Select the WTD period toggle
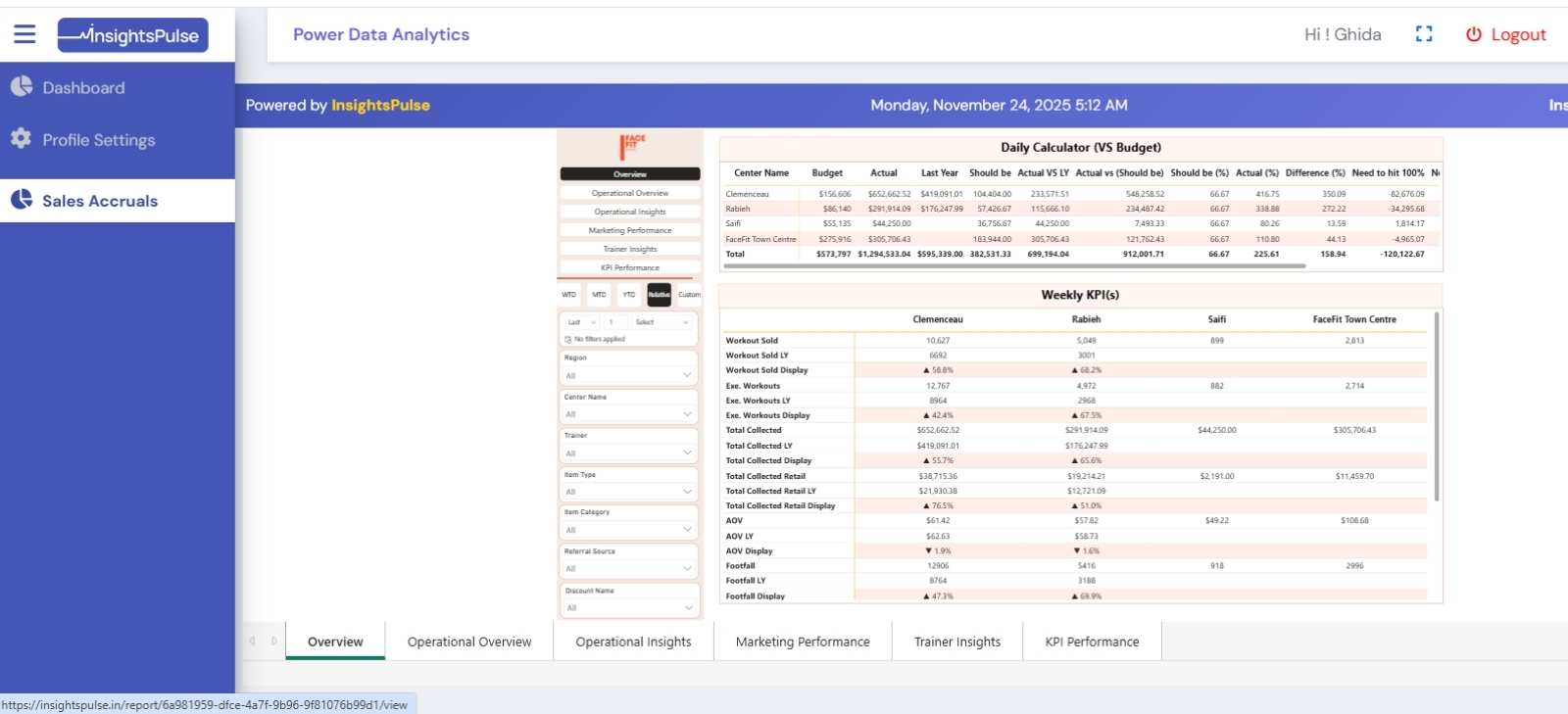The image size is (1568, 714). point(569,295)
